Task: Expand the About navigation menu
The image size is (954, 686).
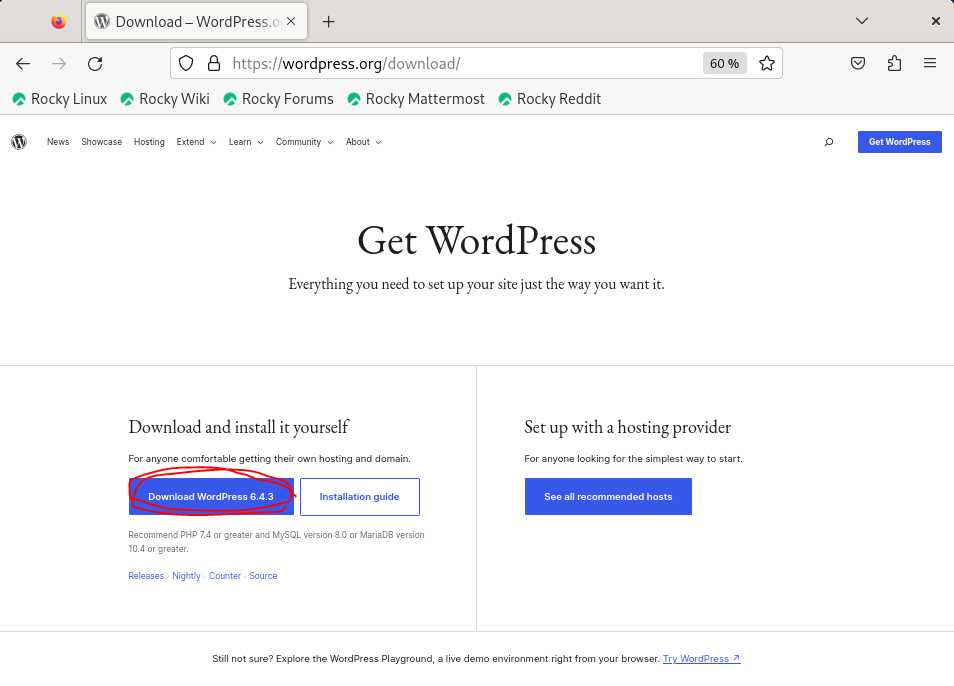Action: 363,142
